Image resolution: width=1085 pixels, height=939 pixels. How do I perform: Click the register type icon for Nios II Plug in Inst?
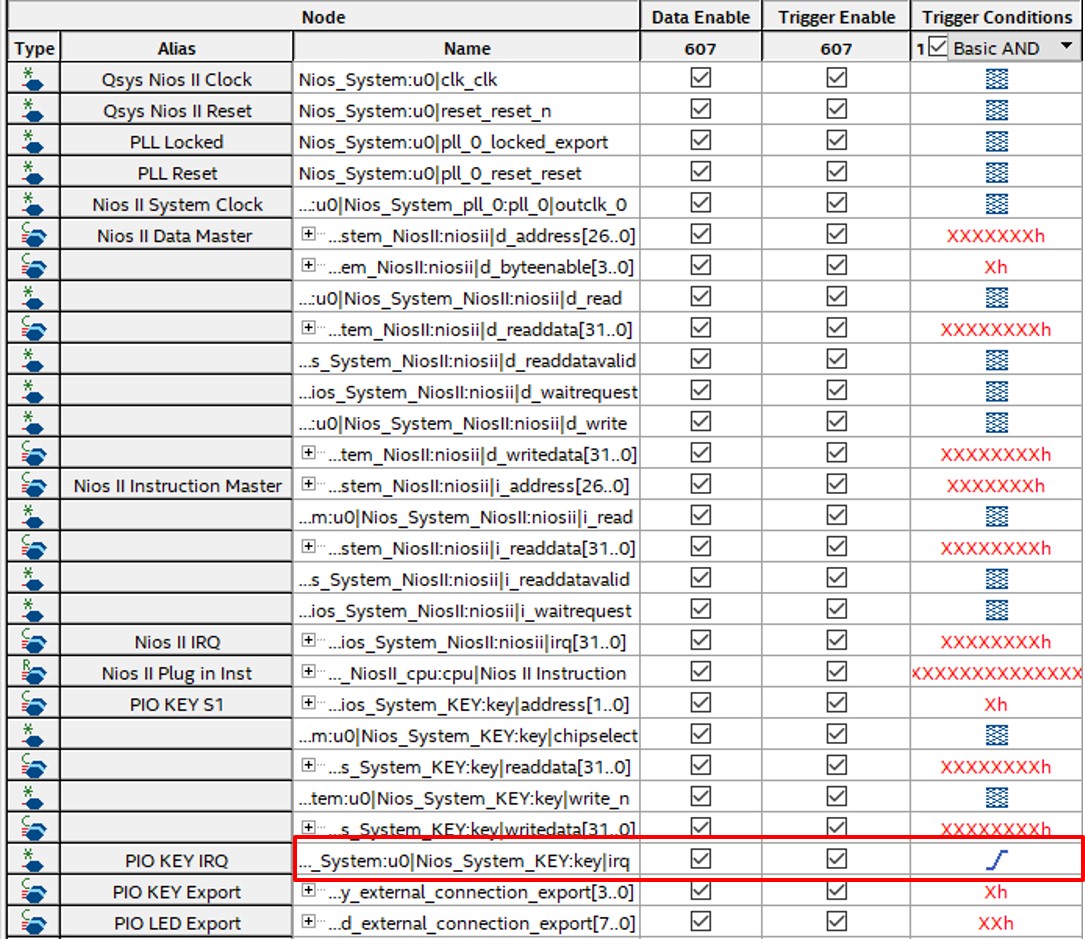coord(33,673)
